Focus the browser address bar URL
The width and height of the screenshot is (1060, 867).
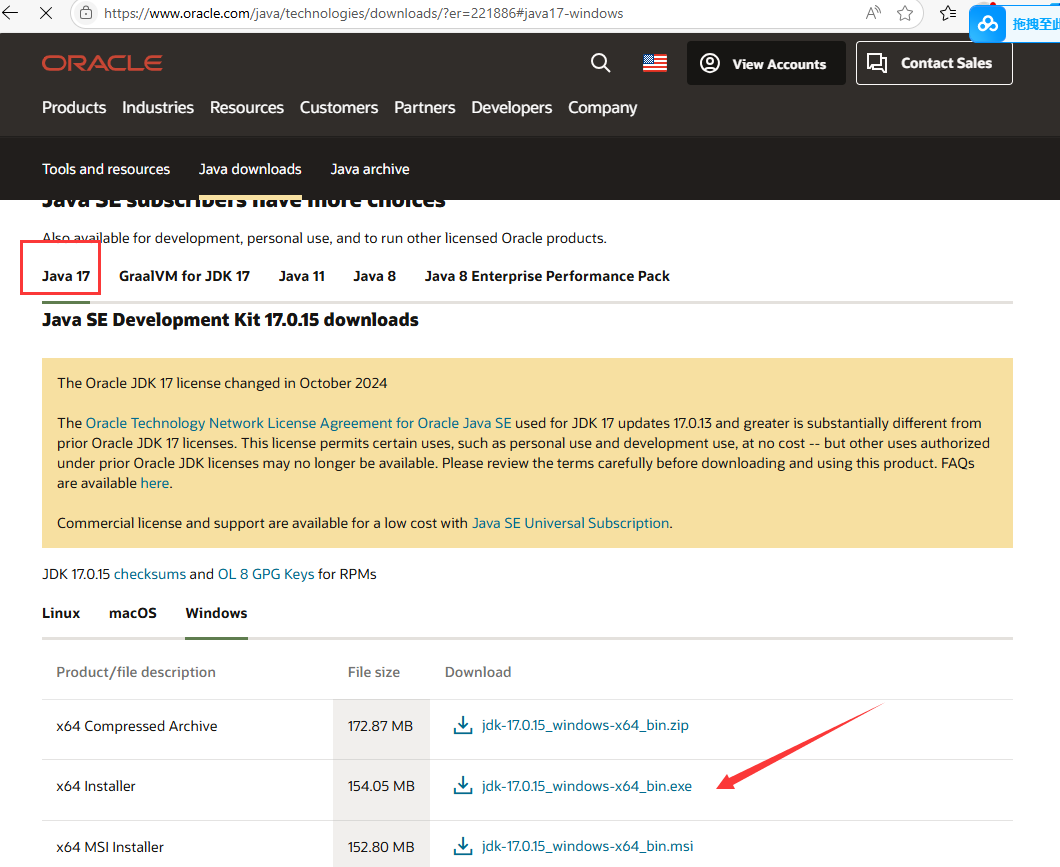(x=363, y=13)
